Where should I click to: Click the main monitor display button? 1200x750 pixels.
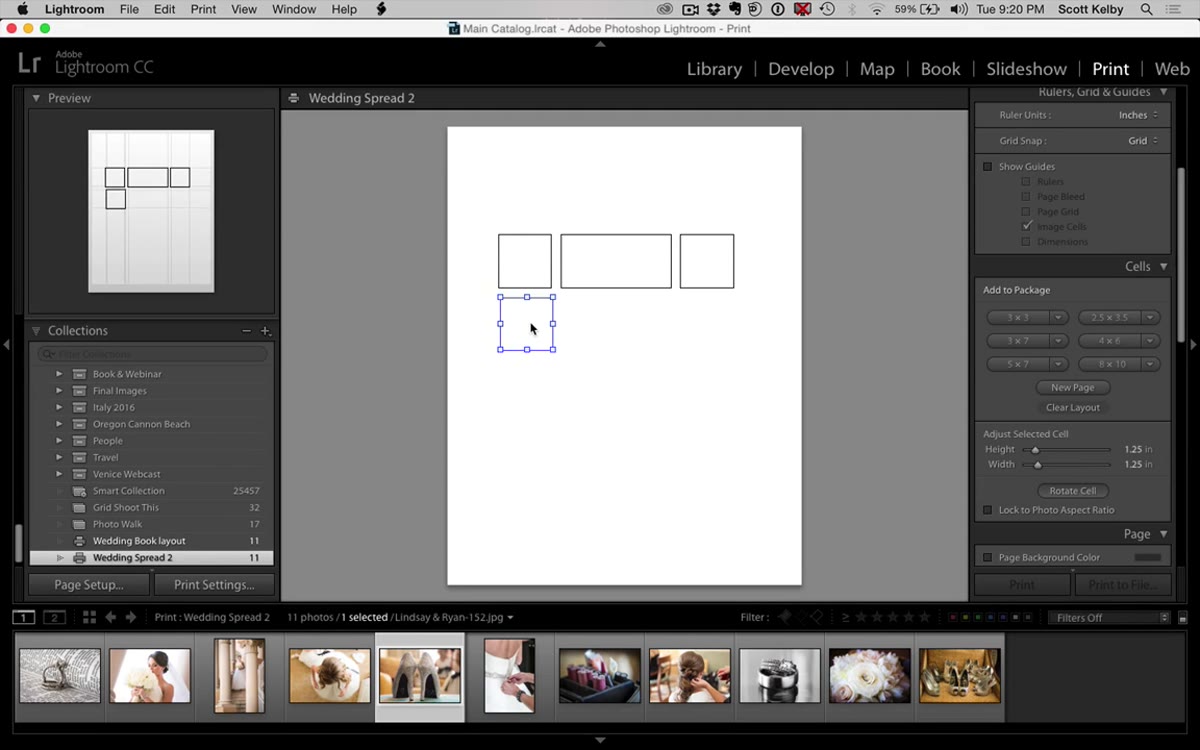click(x=24, y=617)
